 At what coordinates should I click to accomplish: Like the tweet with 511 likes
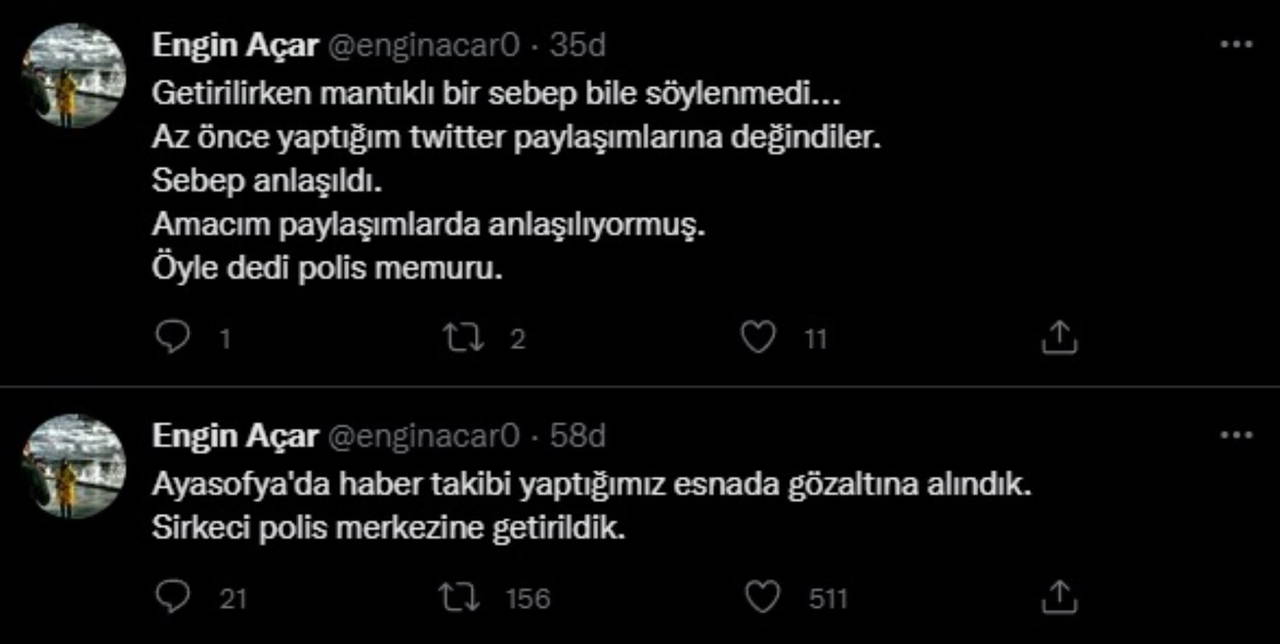(x=763, y=597)
